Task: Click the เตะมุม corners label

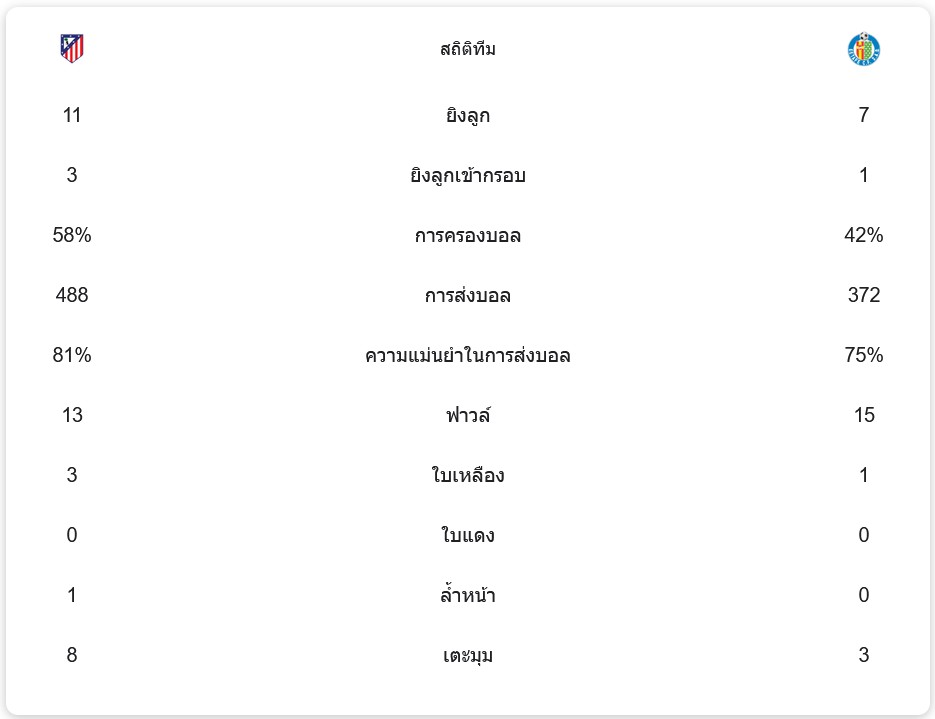Action: click(x=468, y=656)
